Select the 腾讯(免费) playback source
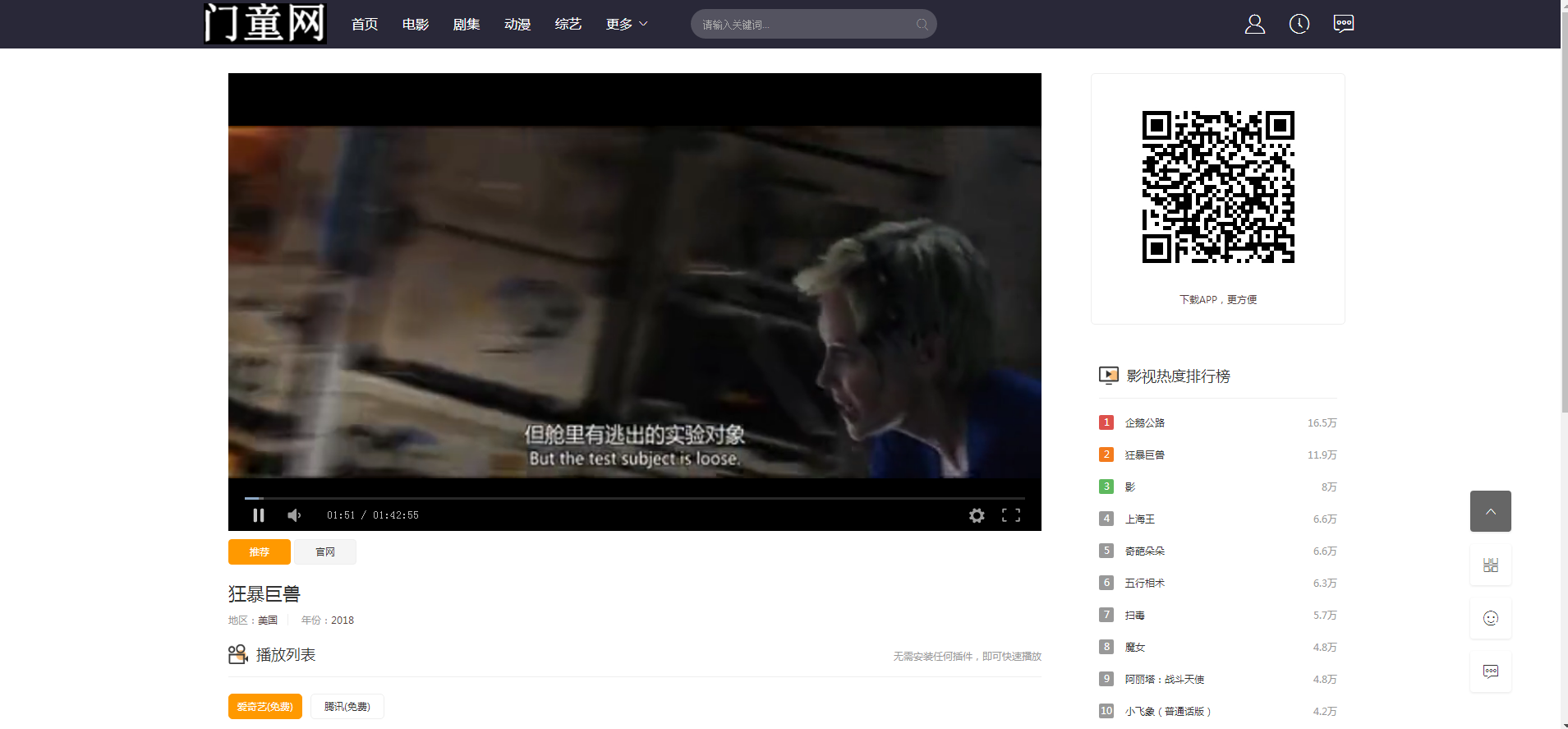Viewport: 1568px width, 729px height. [x=347, y=707]
